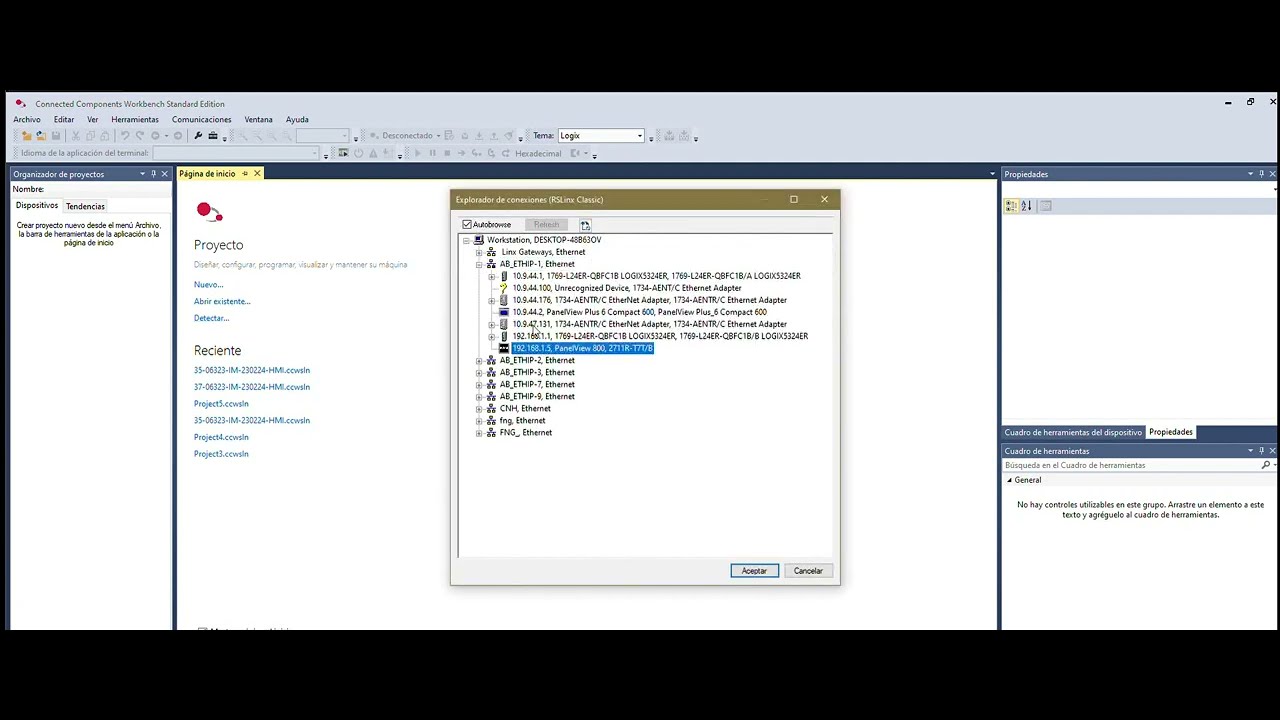Screen dimensions: 1280x720
Task: Open recent project Project4.ccwsln
Action: (221, 437)
